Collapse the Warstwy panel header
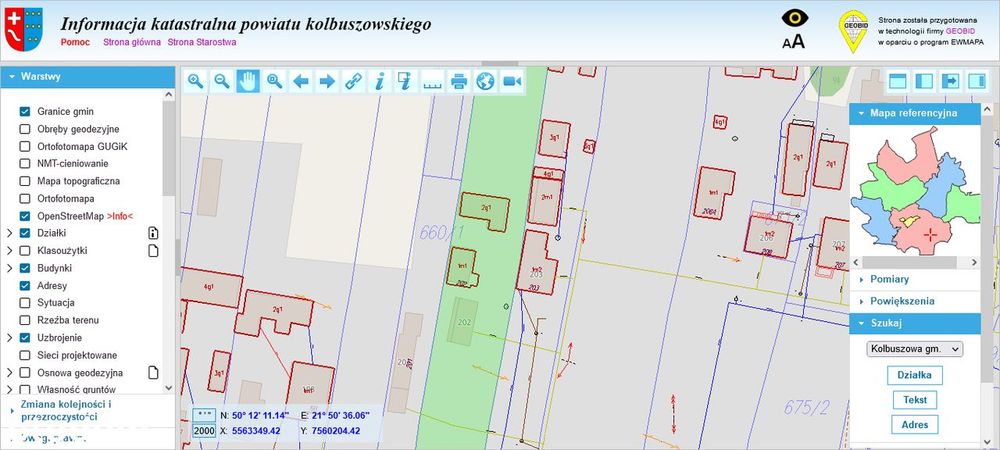 (87, 77)
